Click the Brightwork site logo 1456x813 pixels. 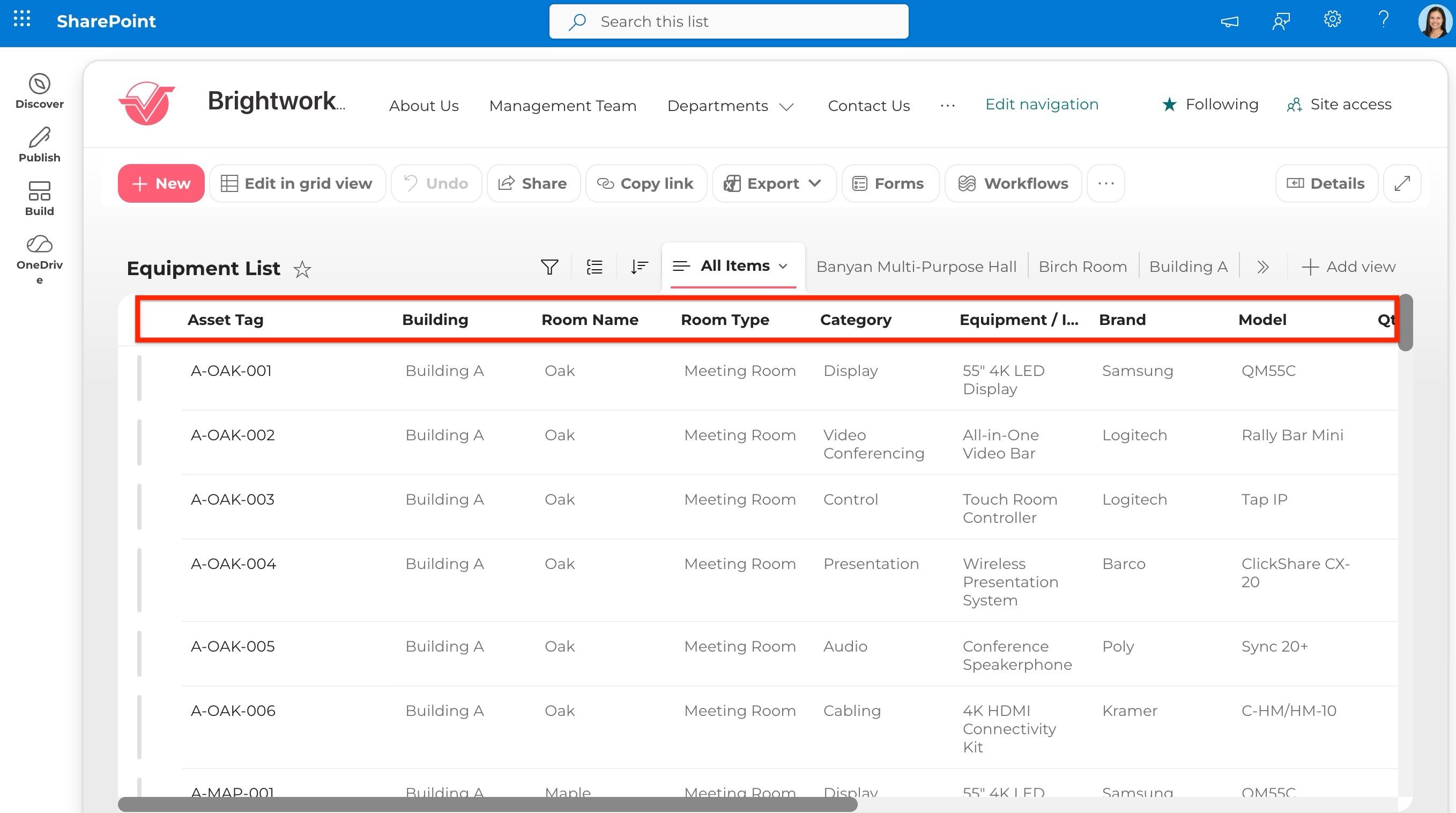146,103
